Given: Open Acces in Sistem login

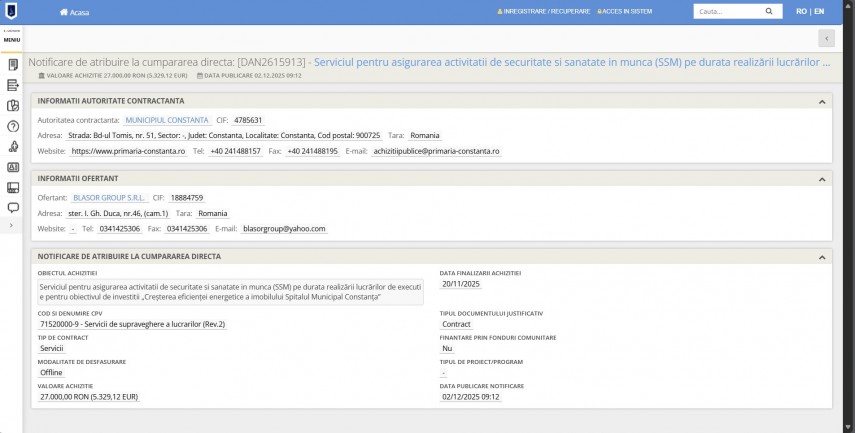Looking at the screenshot, I should (626, 12).
